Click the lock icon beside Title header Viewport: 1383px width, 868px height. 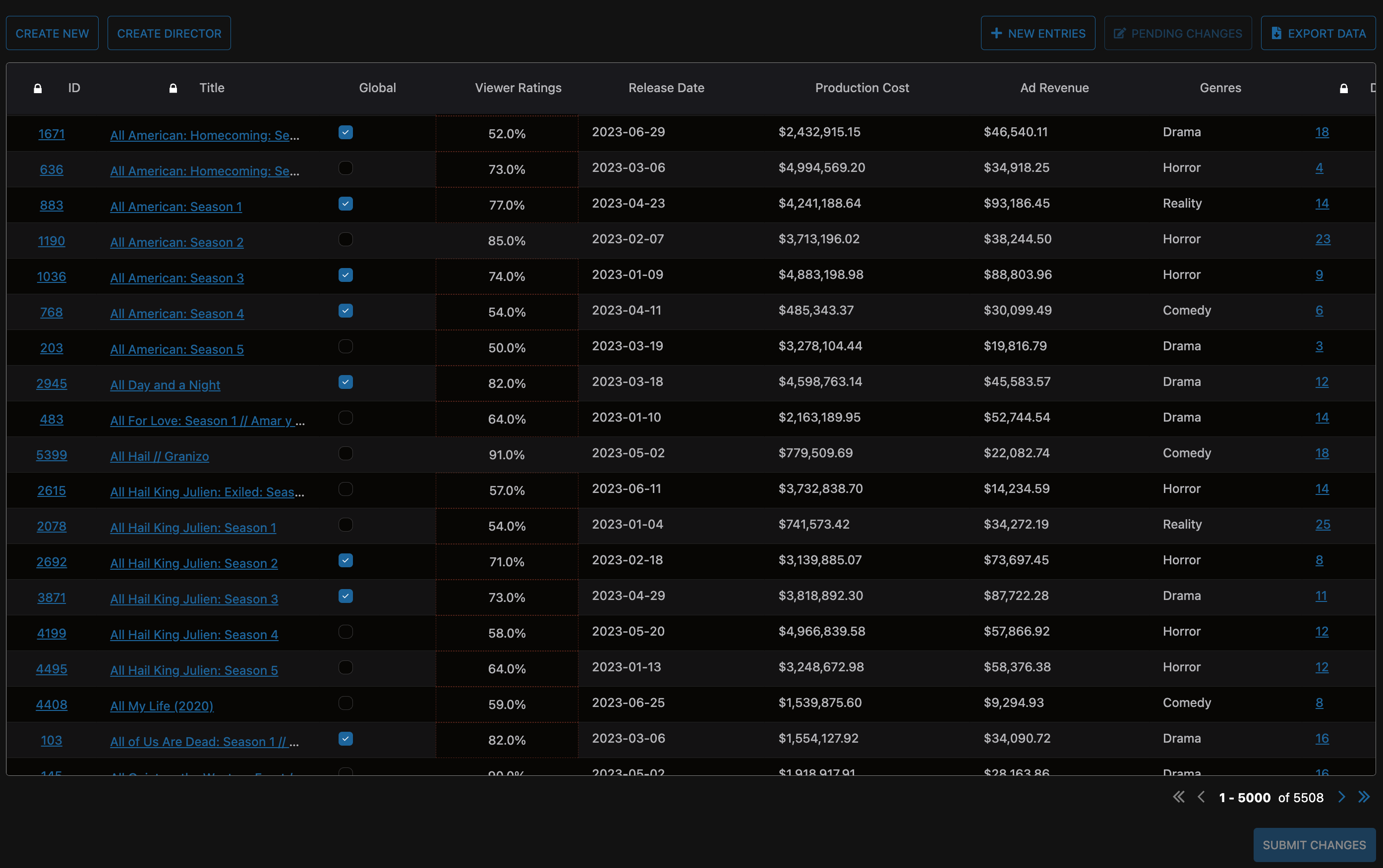(173, 88)
